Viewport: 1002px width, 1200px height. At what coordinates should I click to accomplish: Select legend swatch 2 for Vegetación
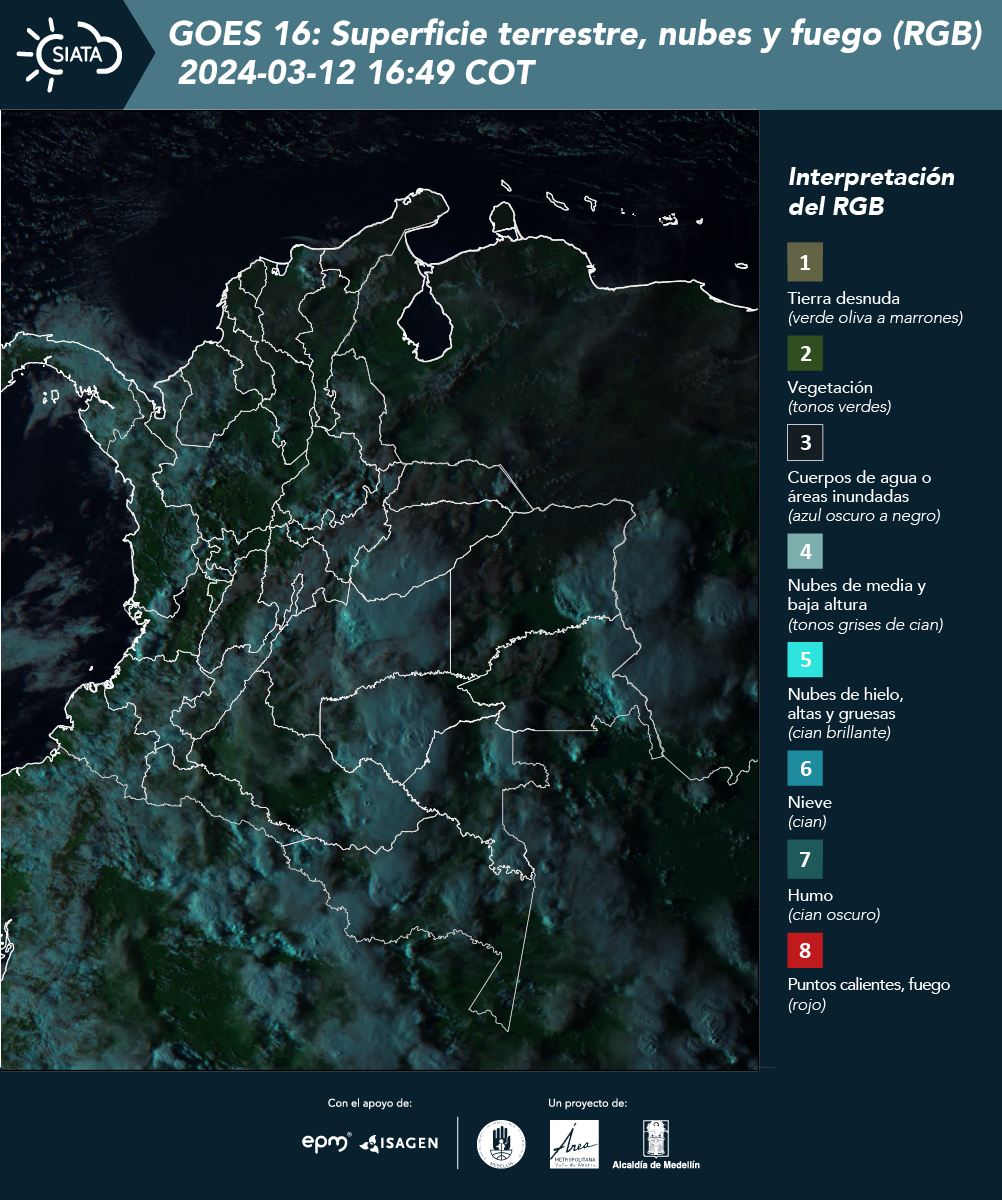click(805, 353)
